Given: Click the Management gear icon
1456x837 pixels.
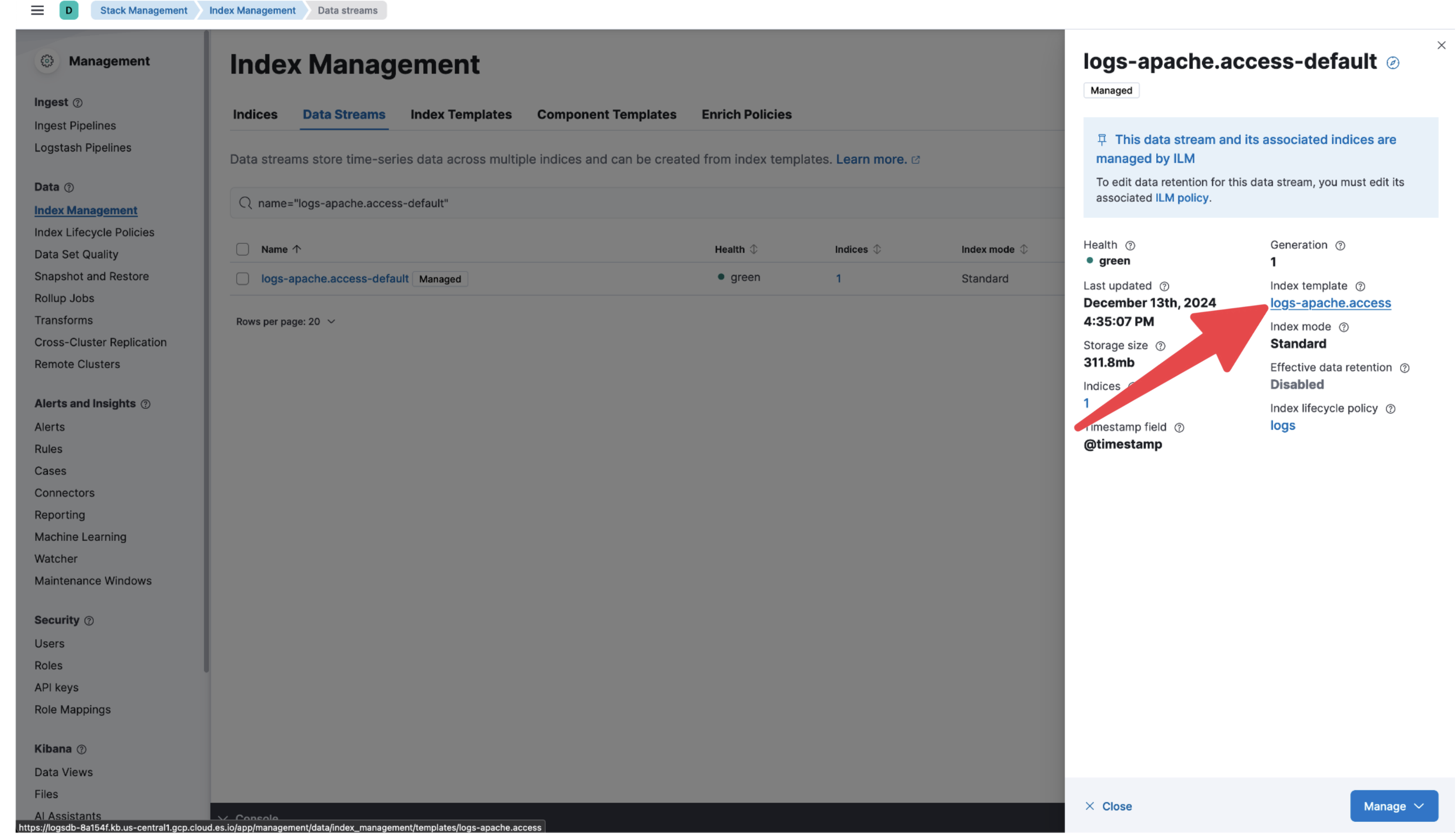Looking at the screenshot, I should click(46, 60).
